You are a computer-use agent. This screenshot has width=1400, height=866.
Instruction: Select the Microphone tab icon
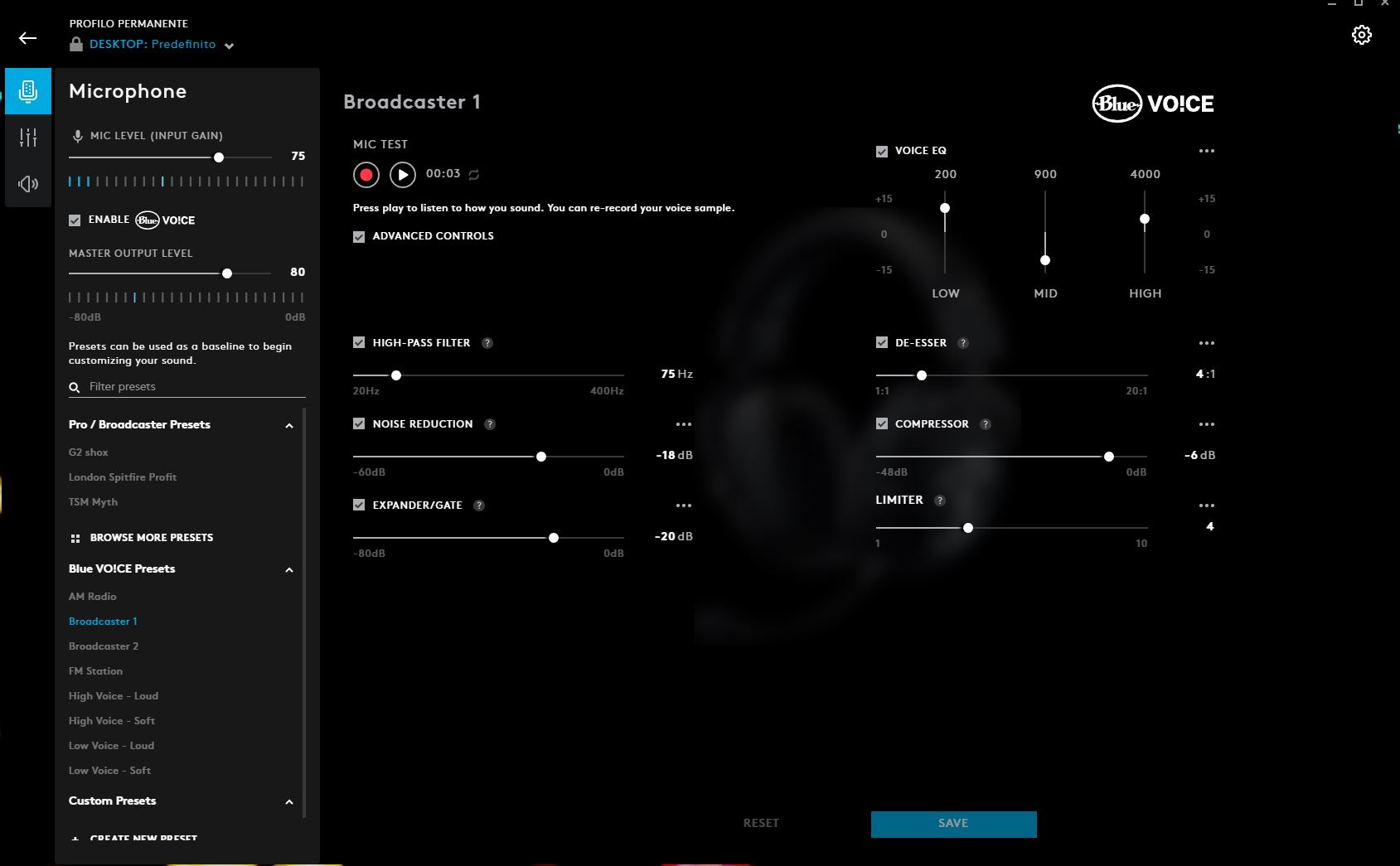point(28,91)
